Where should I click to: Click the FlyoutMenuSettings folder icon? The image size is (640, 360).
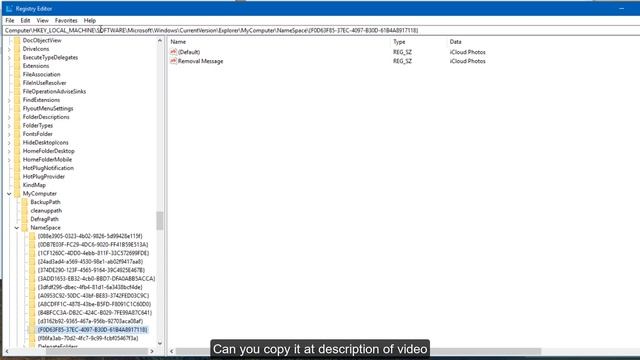coord(17,109)
